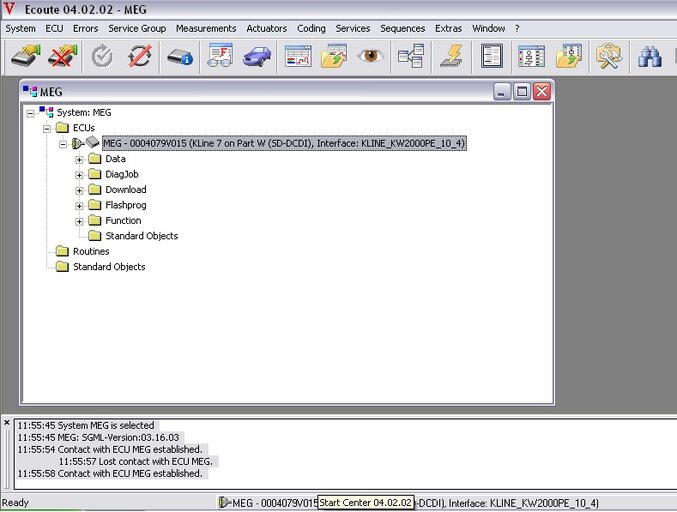Open the Actuators menu

point(266,28)
